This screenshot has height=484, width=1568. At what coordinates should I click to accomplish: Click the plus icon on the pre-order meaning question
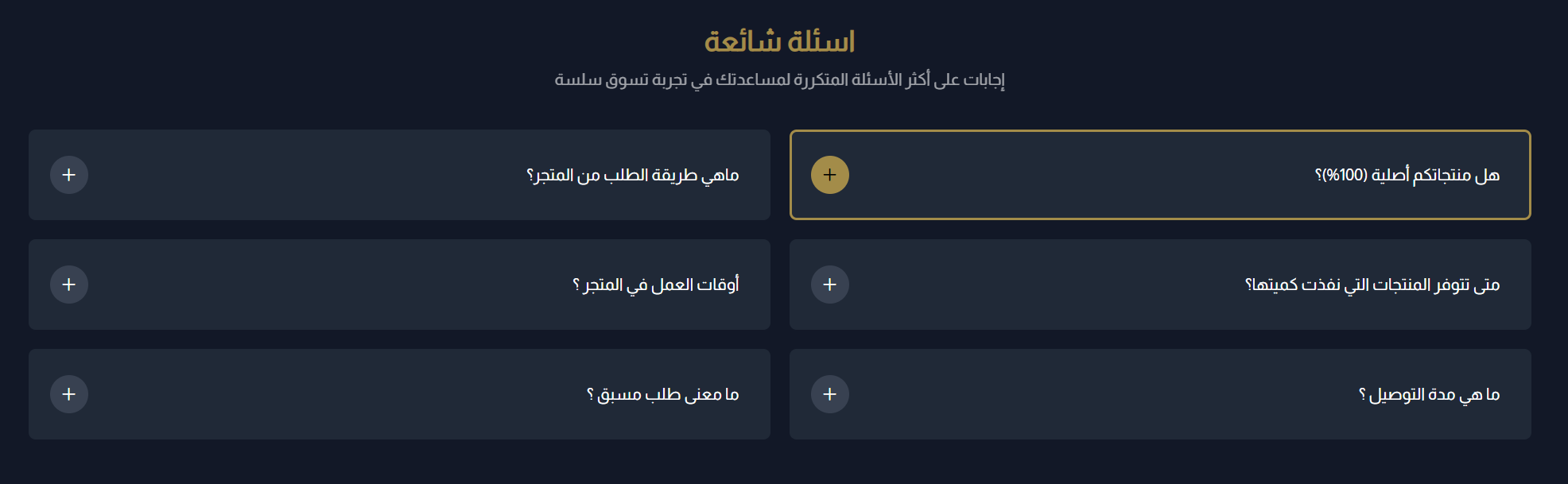pos(69,393)
